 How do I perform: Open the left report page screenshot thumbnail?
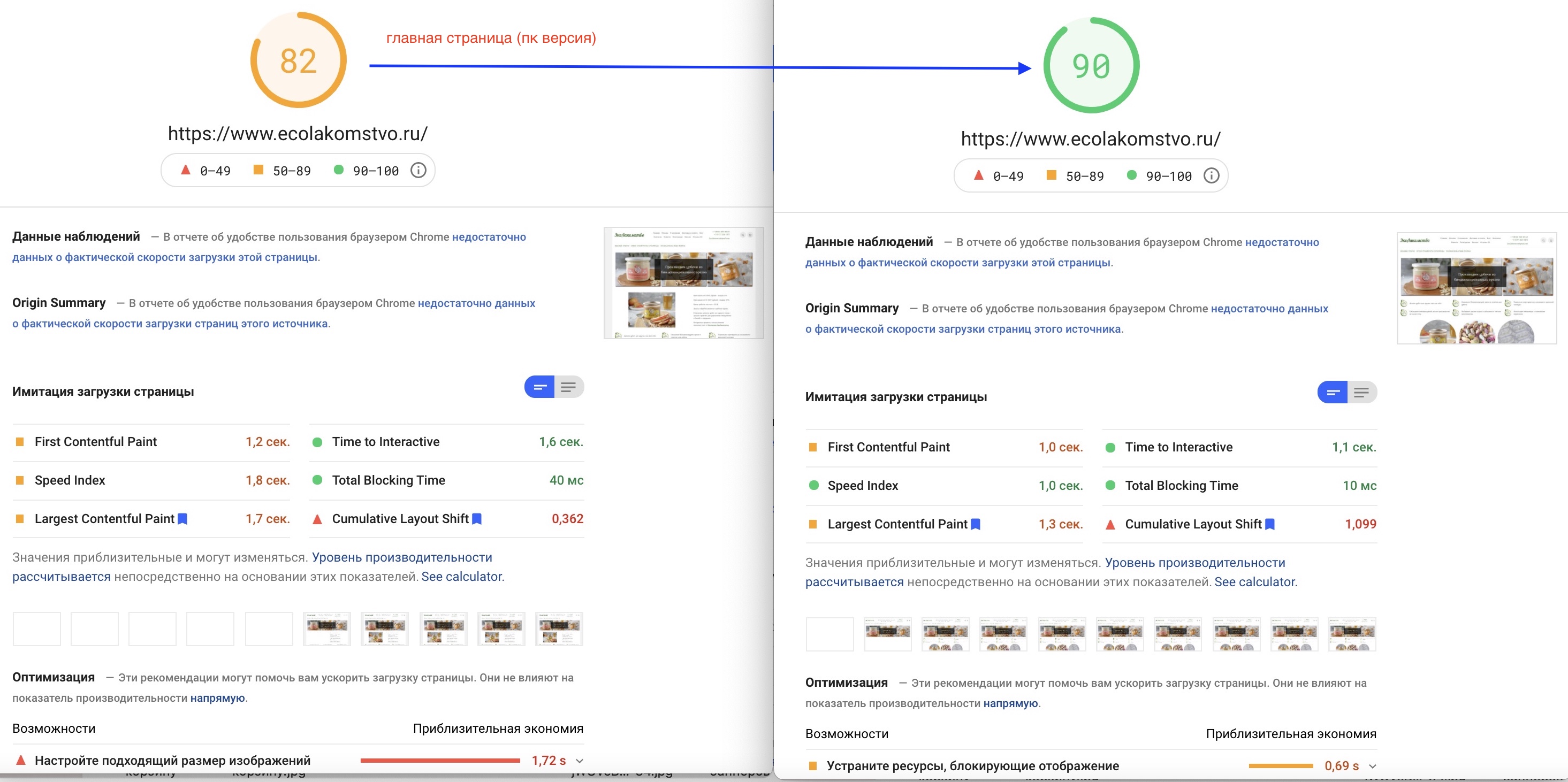pyautogui.click(x=683, y=283)
